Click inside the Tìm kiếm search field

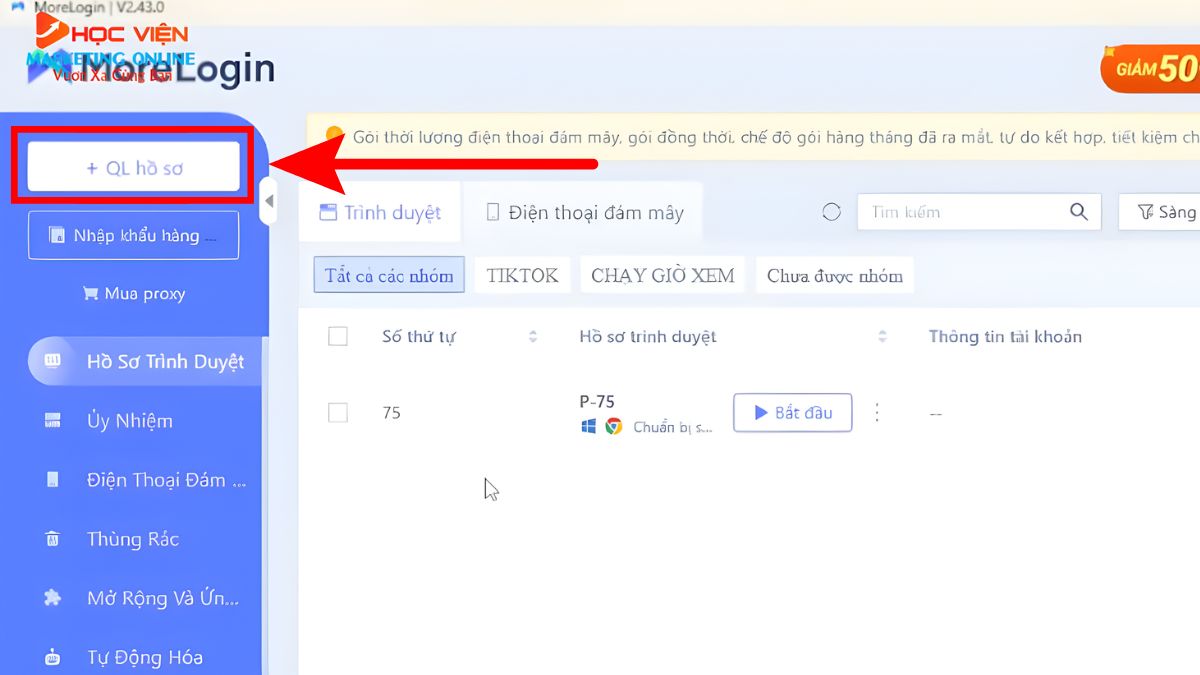(960, 211)
